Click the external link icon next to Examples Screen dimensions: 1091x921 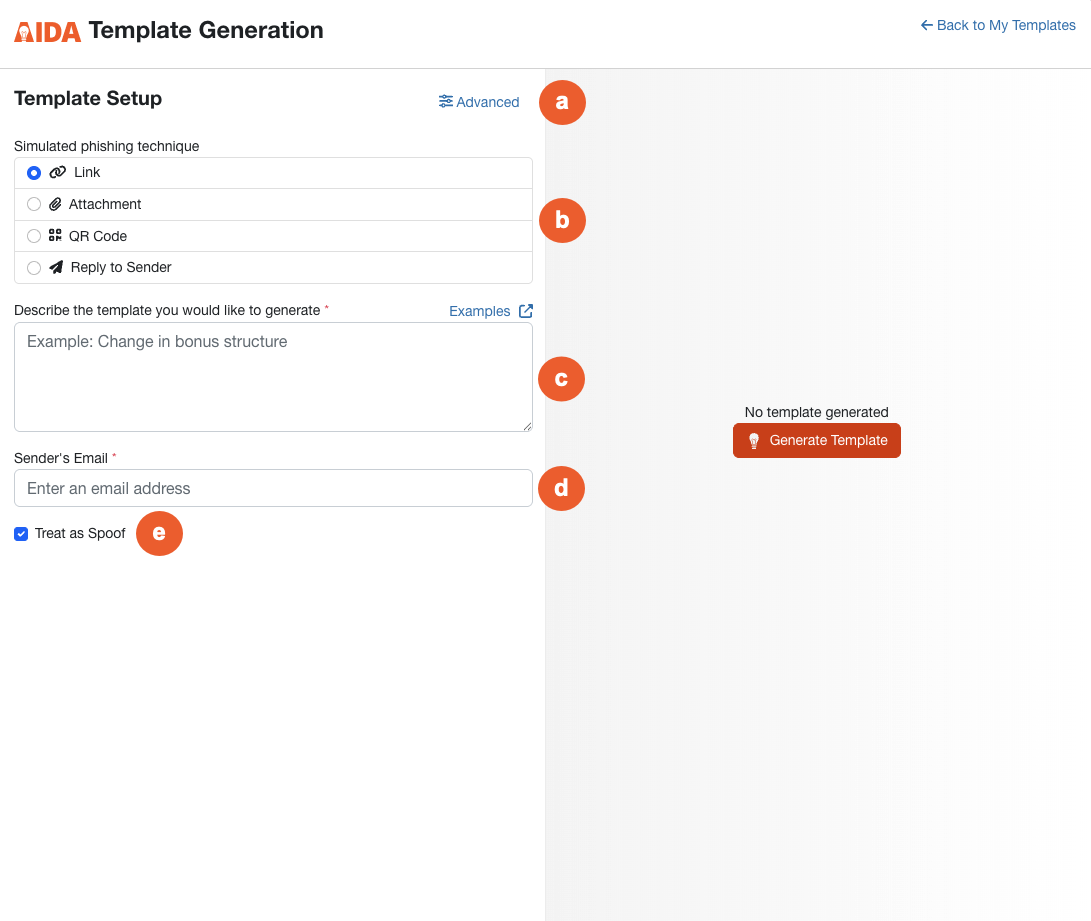526,310
